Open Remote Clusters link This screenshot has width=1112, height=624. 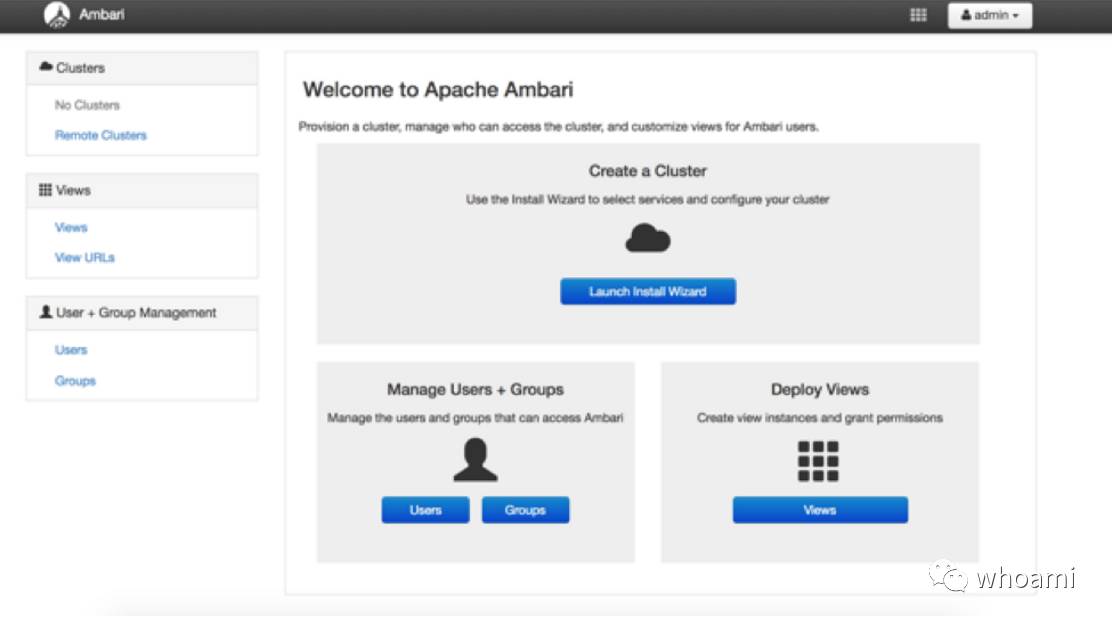coord(101,135)
